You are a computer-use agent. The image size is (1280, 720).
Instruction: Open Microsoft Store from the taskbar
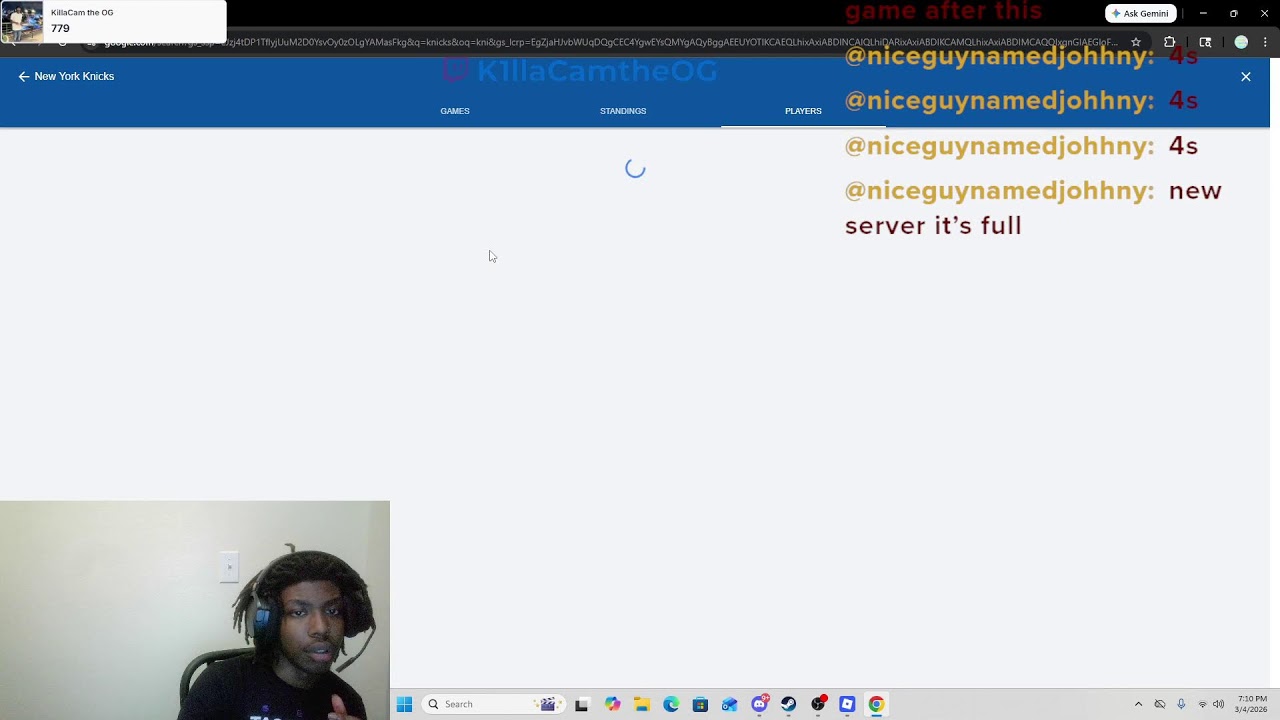[700, 704]
